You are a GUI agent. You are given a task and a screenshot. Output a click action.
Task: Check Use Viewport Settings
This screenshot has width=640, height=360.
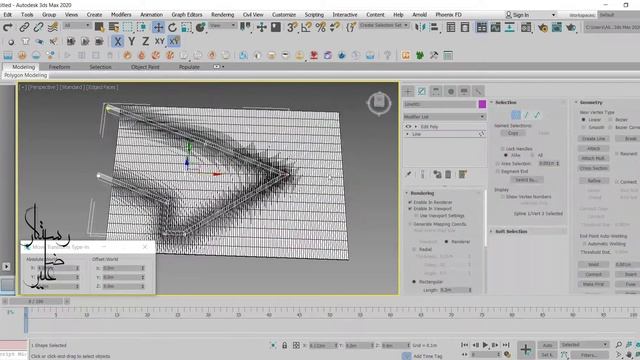tap(416, 216)
